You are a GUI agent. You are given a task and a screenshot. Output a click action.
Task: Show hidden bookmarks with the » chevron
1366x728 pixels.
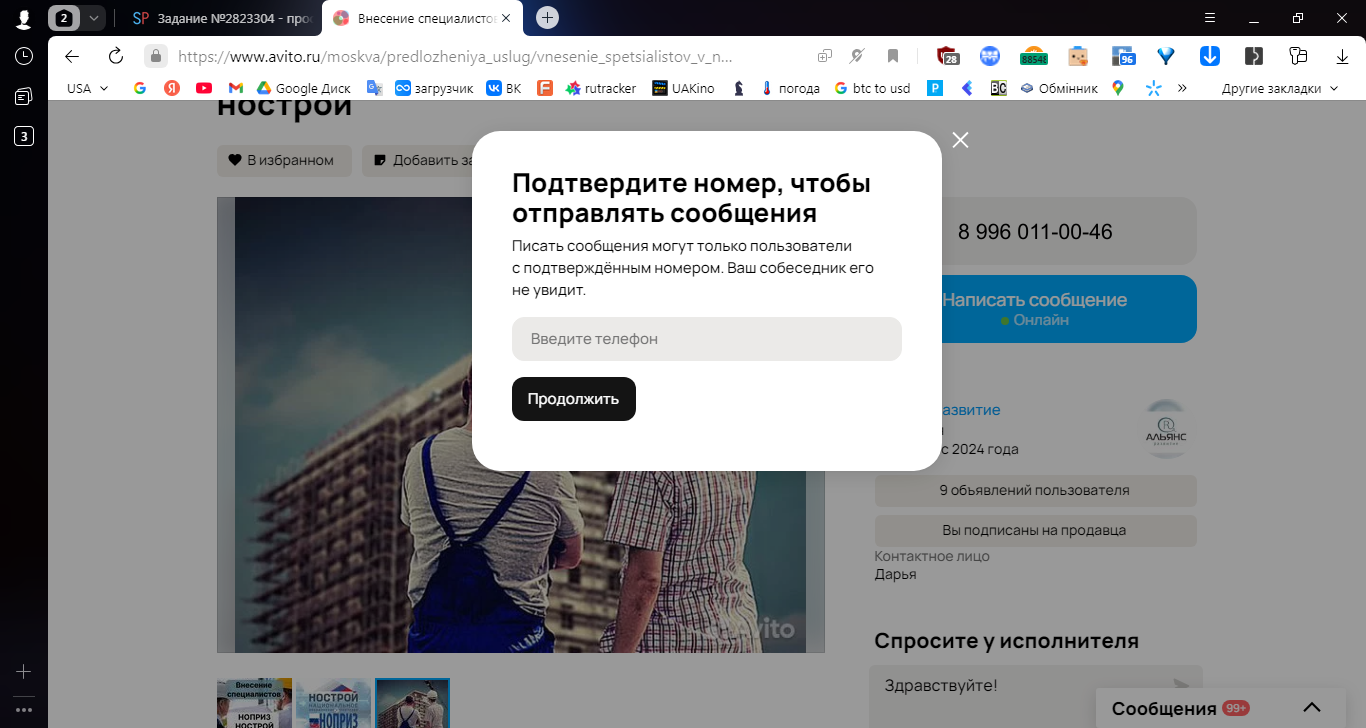point(1182,88)
